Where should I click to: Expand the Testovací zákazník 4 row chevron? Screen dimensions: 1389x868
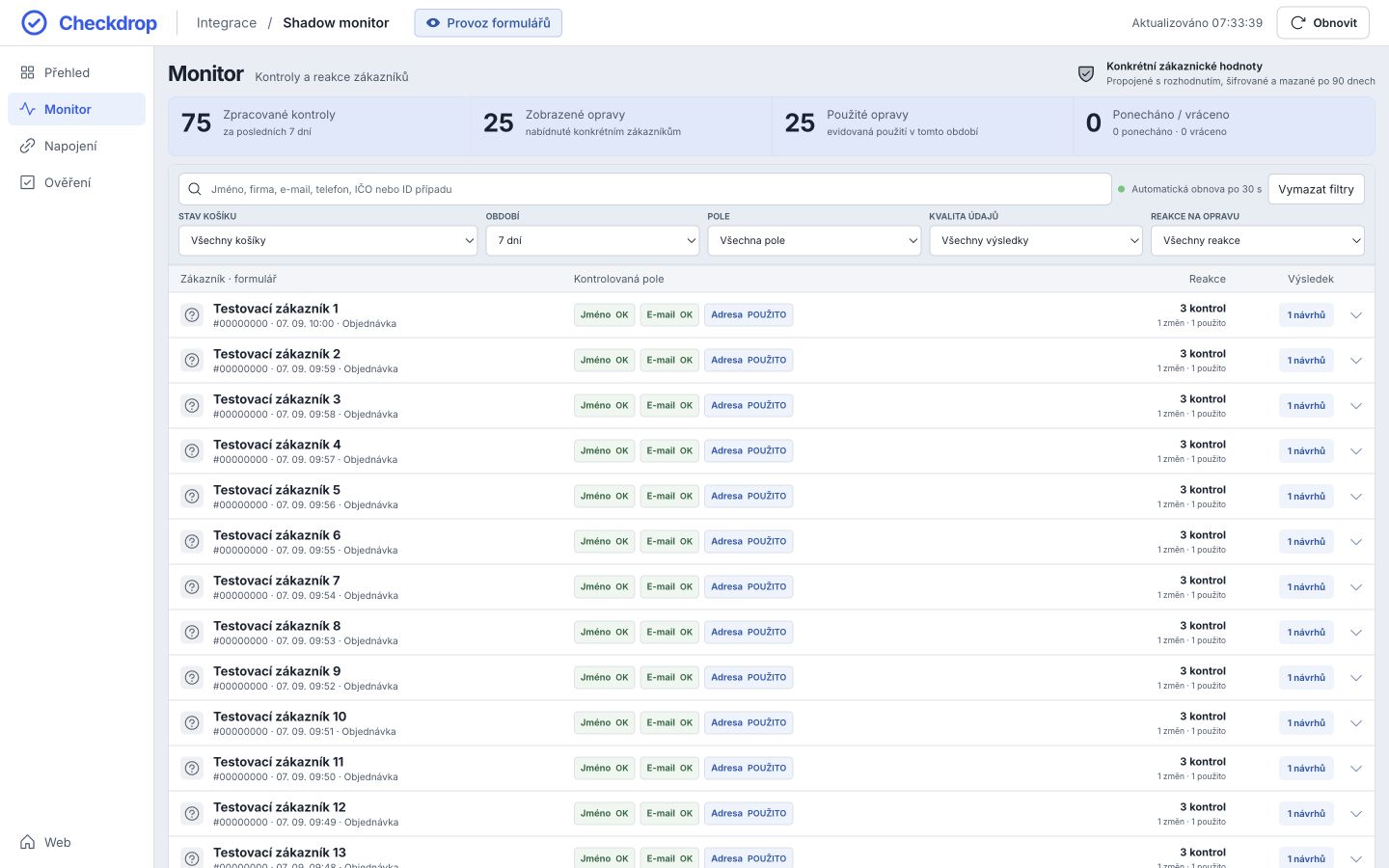[x=1356, y=451]
